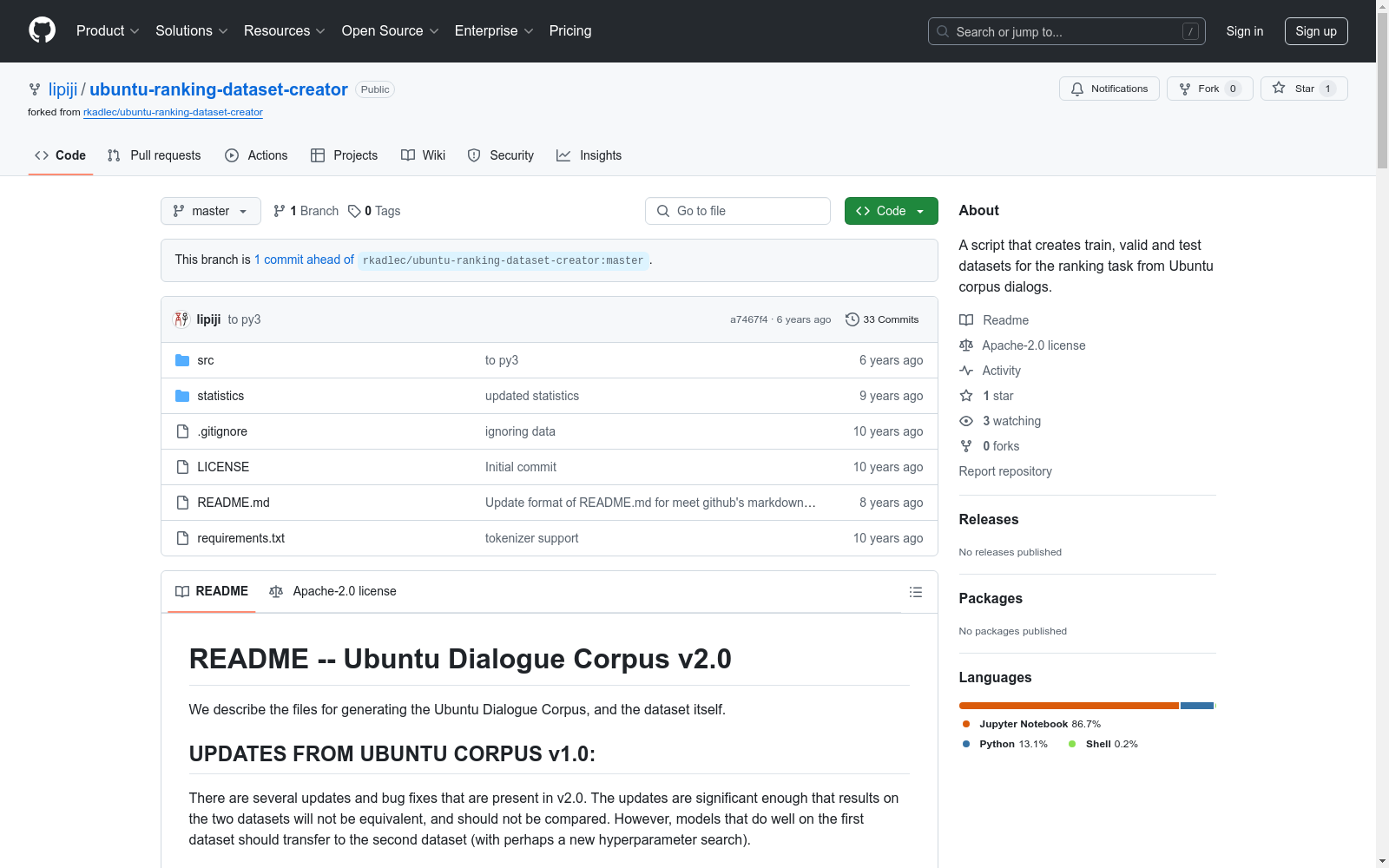The height and width of the screenshot is (868, 1389).
Task: Open the a7467f4 commit hash
Action: (749, 319)
